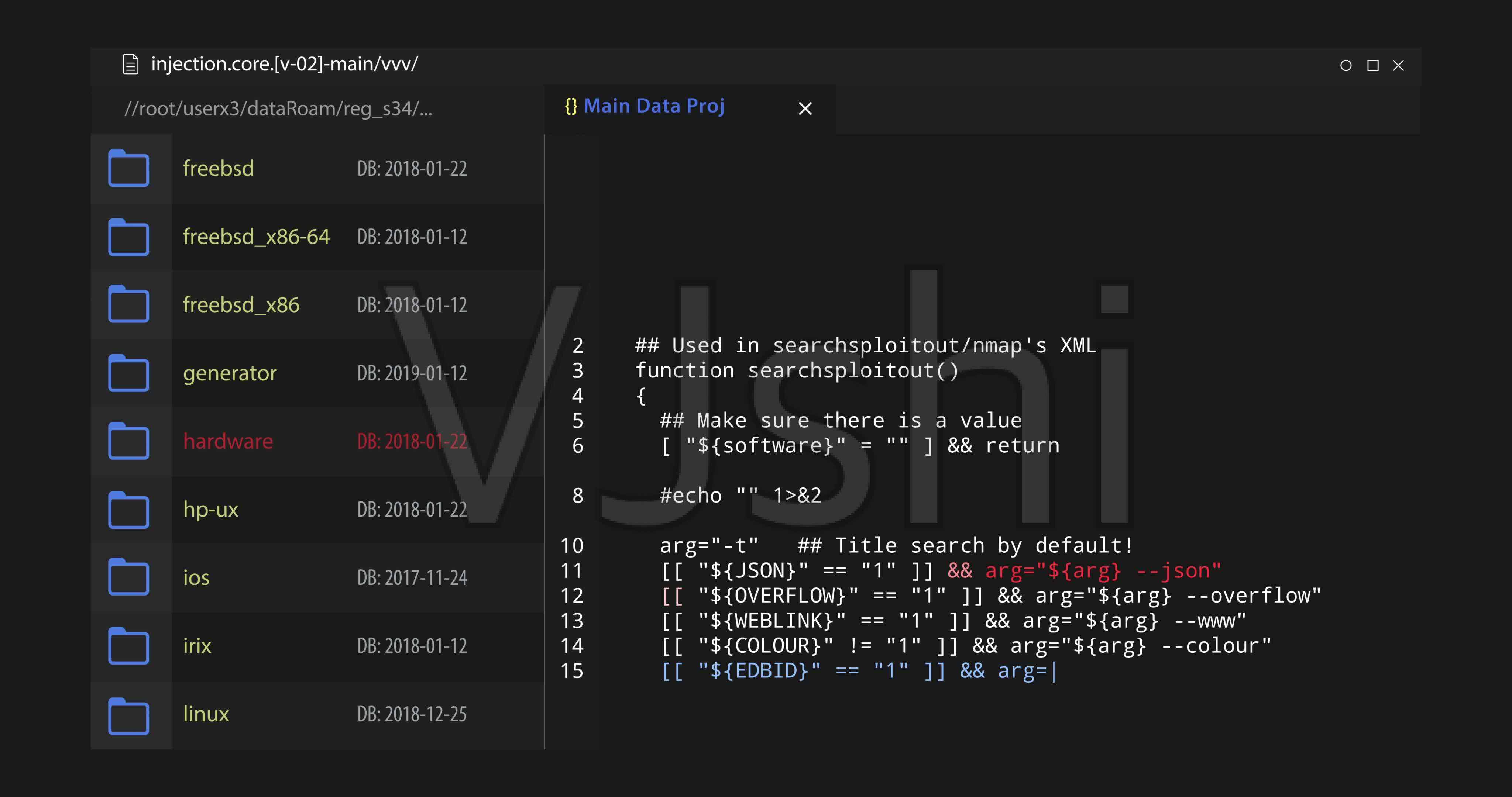Close the injection.core window
Screen dimensions: 1512x797
click(x=1398, y=65)
